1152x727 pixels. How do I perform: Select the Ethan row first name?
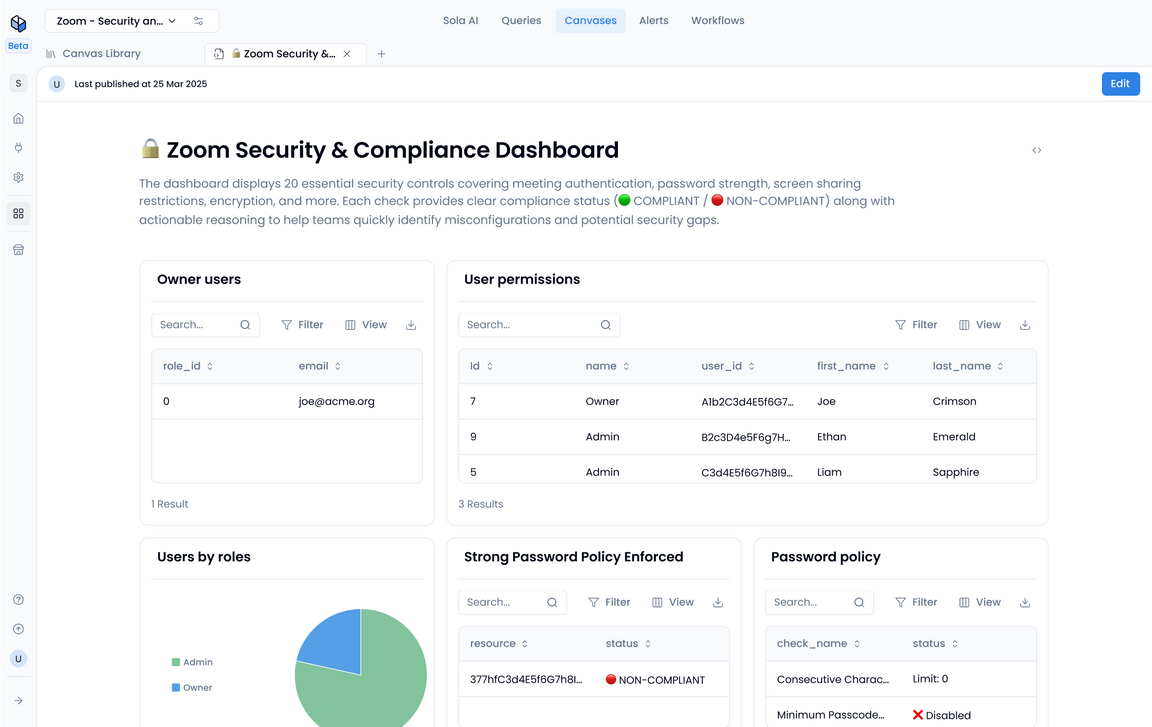pos(832,437)
